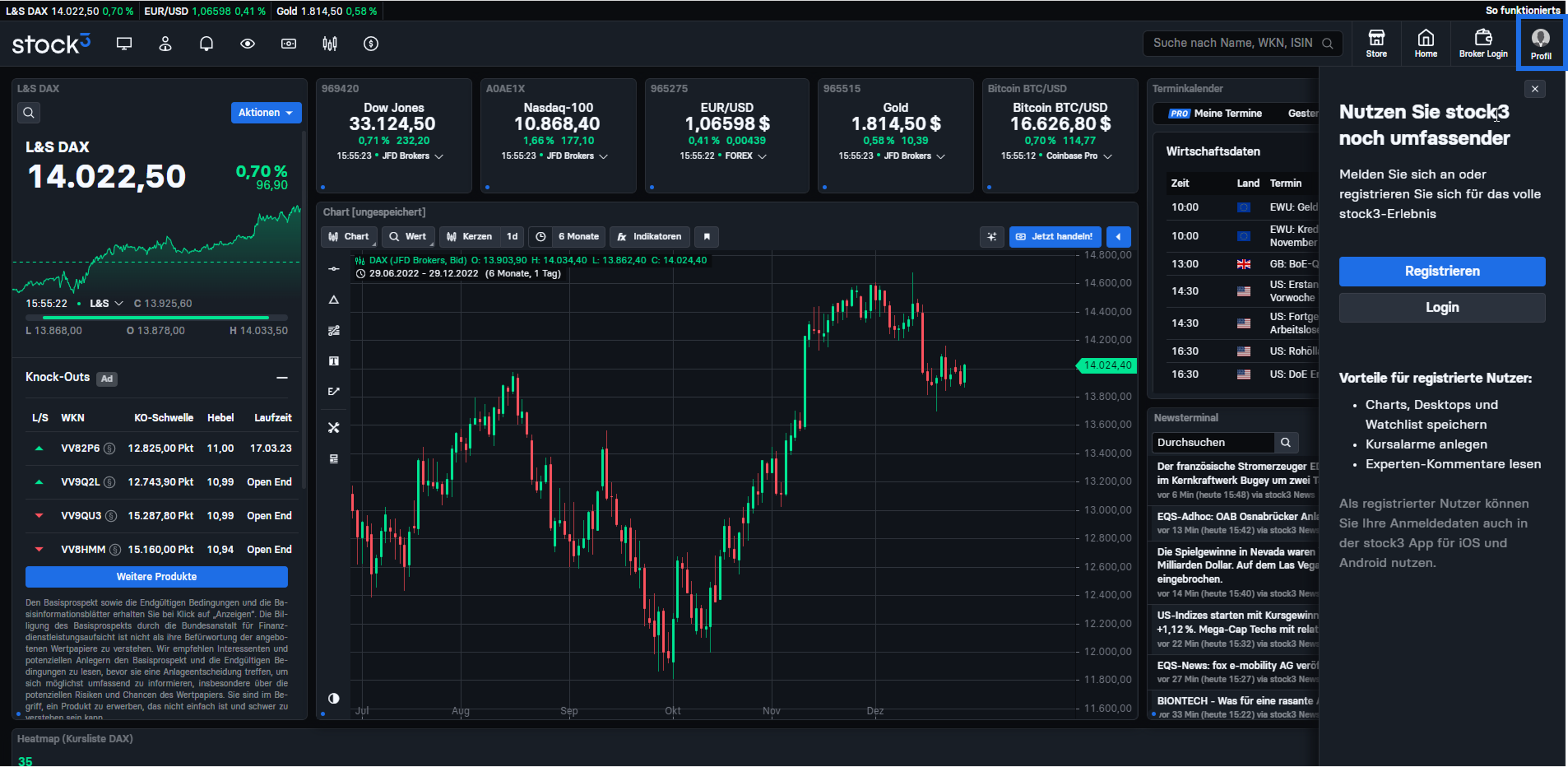Go to the Home icon
Viewport: 1568px width, 767px height.
coord(1426,44)
